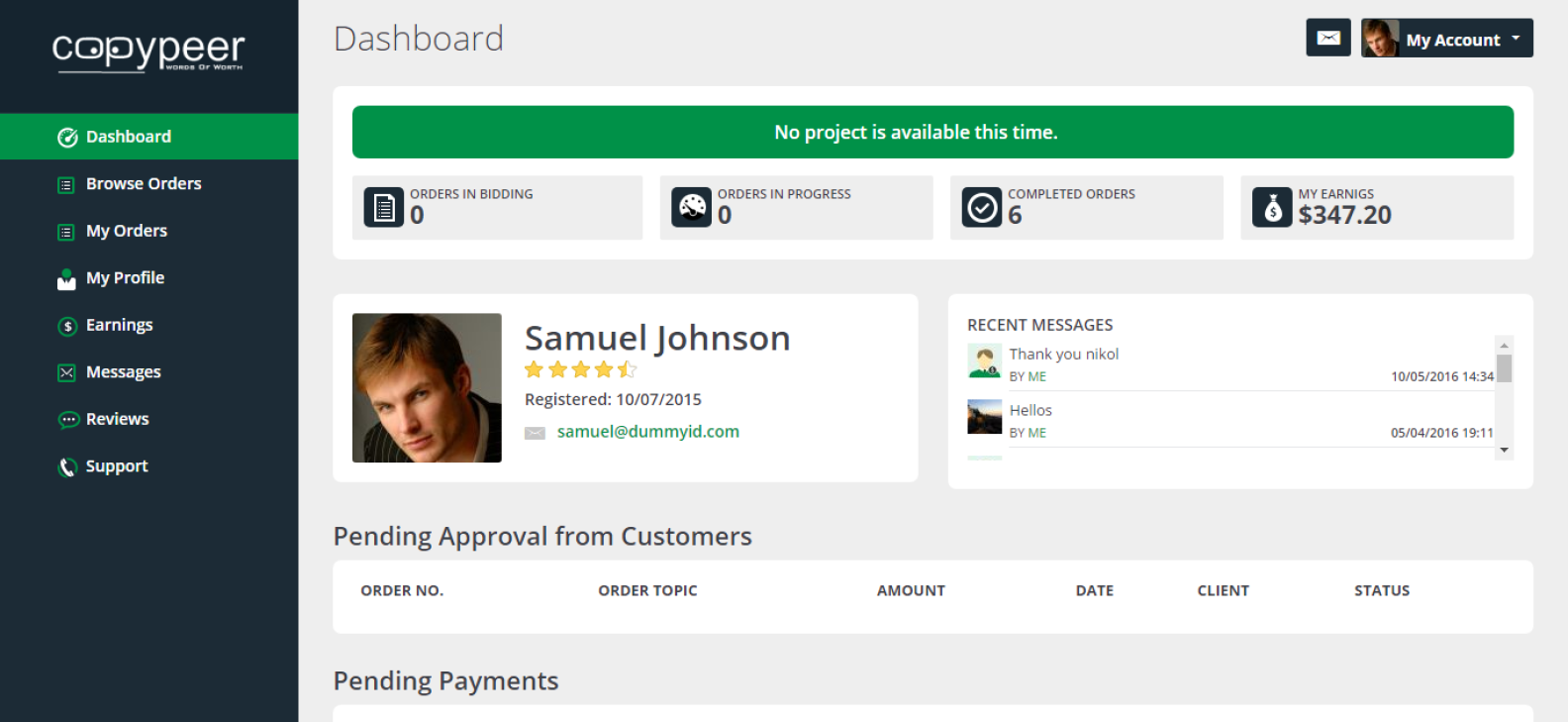Open the envelope mail icon in header
Viewport: 1568px width, 722px height.
1327,38
